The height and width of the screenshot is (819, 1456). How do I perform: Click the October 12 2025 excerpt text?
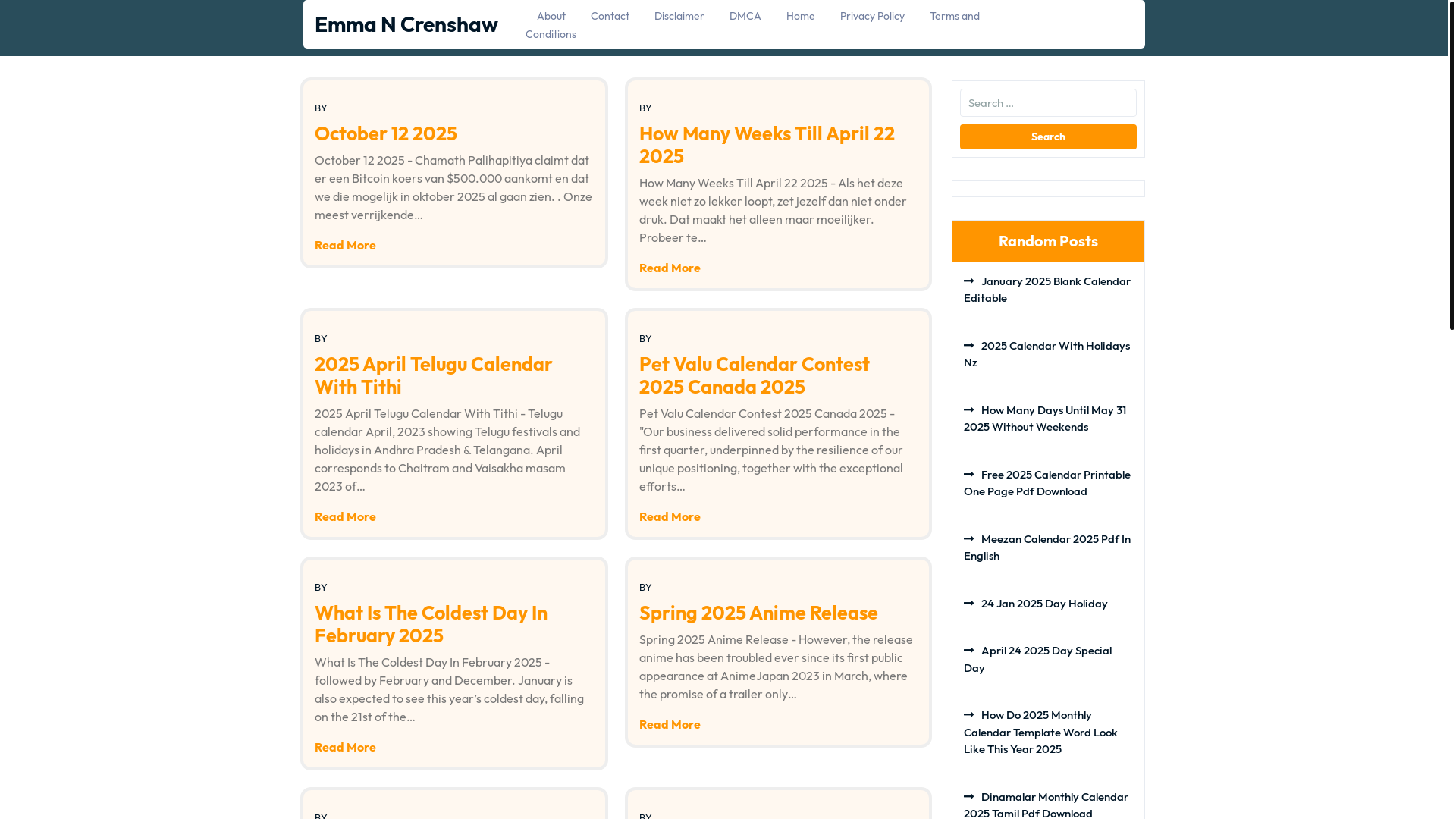click(453, 187)
